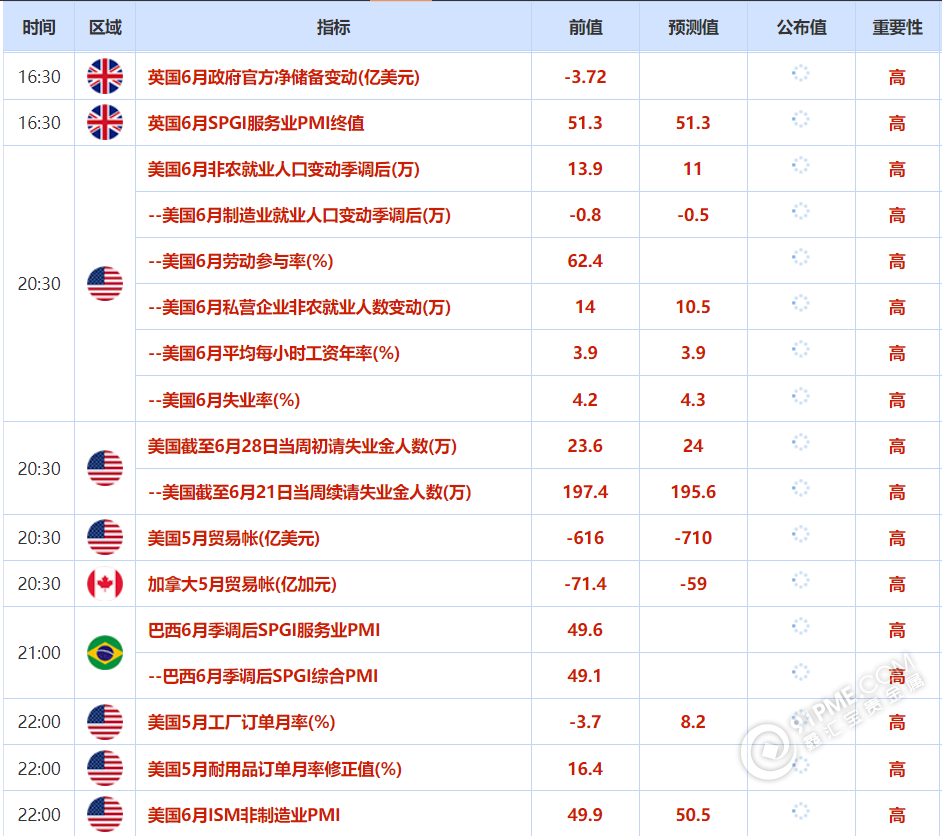
Task: Click the previous value 16.4 for 耐用品订单
Action: [x=585, y=768]
